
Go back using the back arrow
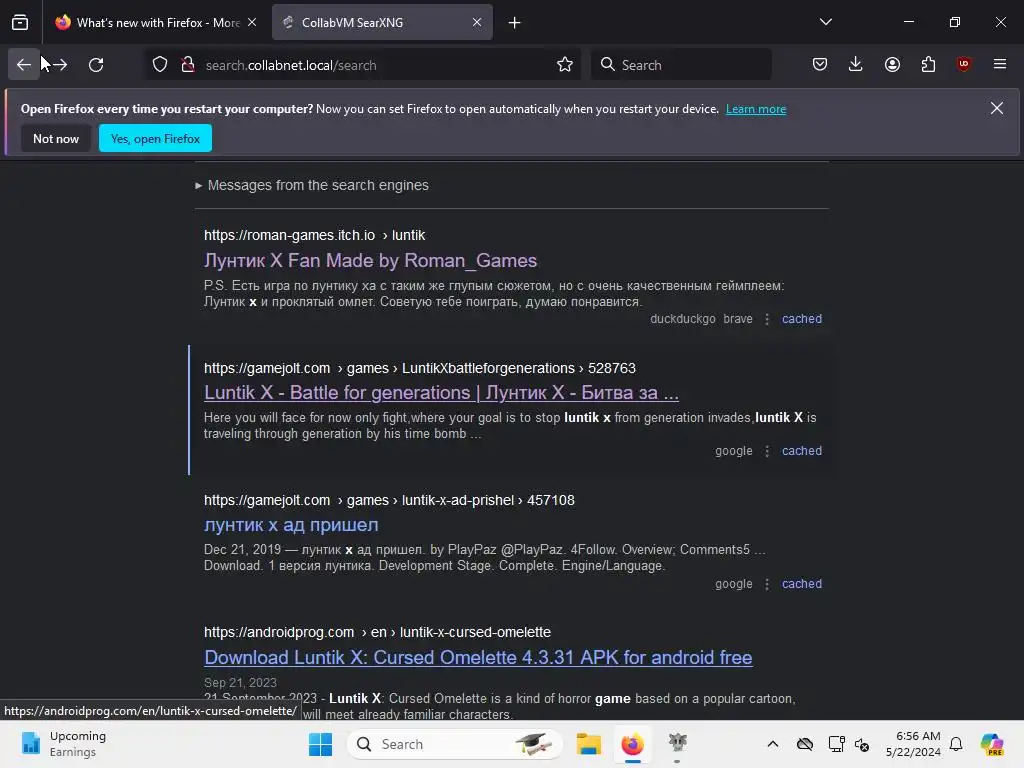pyautogui.click(x=24, y=65)
